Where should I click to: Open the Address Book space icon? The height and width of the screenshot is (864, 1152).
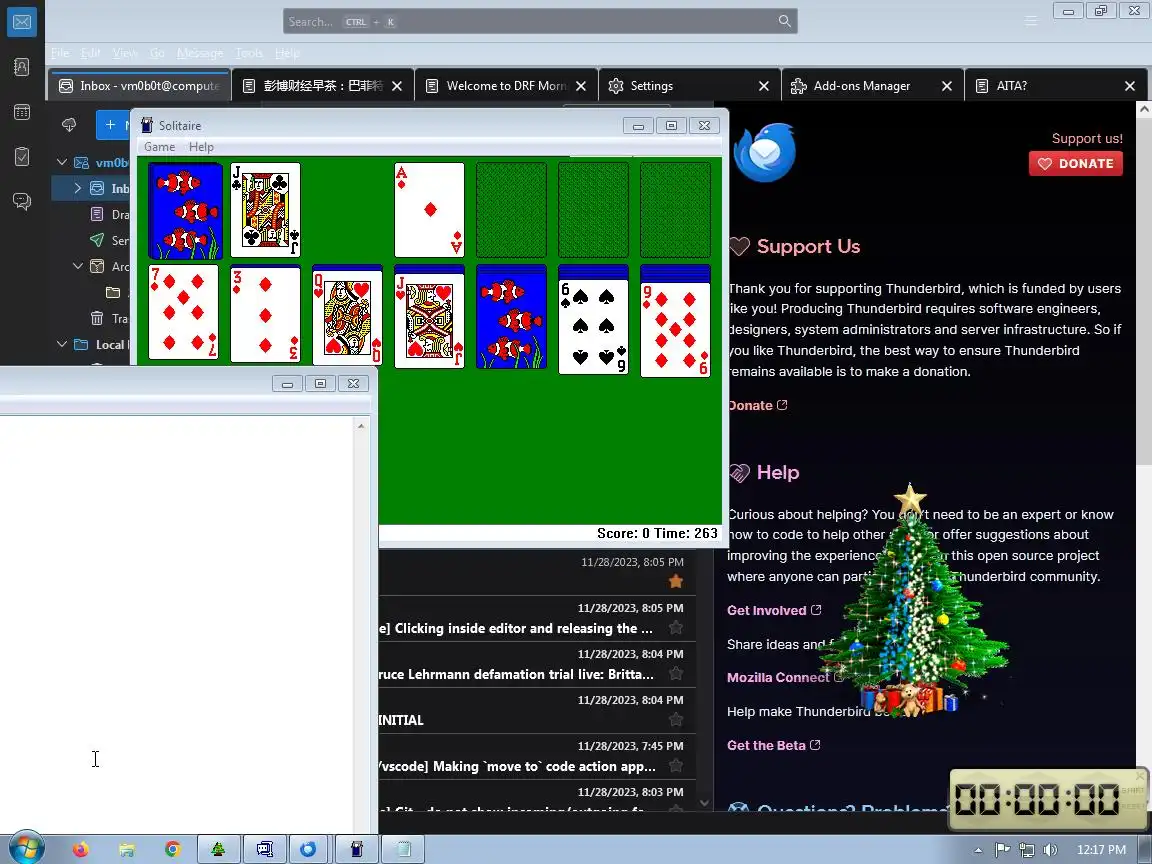[22, 67]
